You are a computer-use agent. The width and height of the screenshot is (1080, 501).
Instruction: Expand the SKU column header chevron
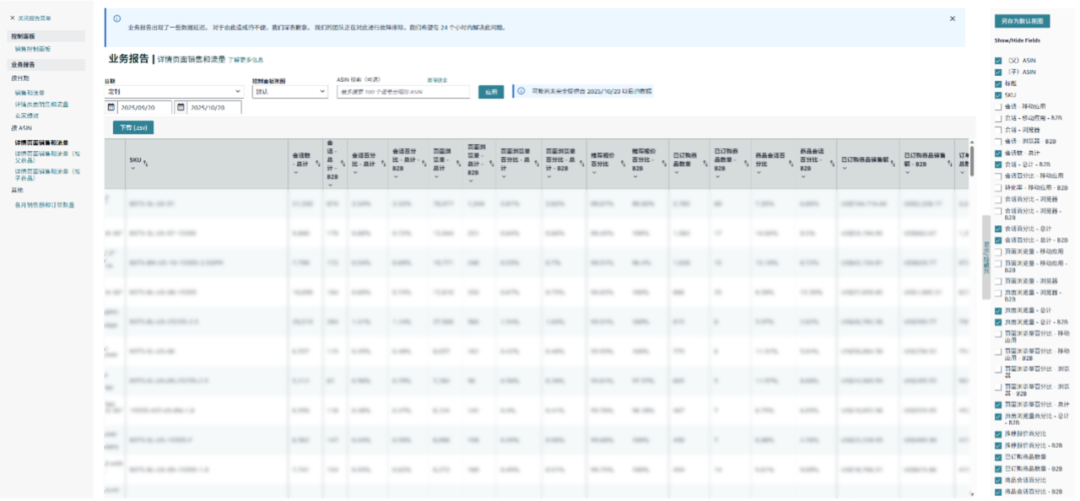click(x=132, y=168)
